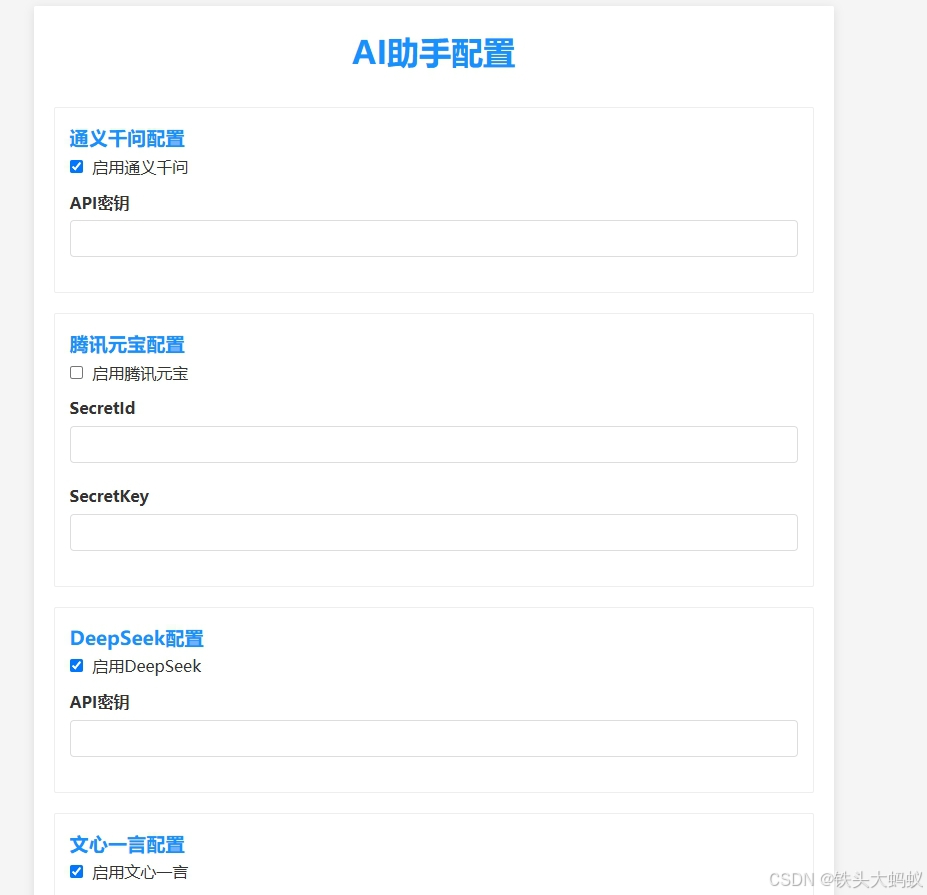Click the 腾讯元宝配置 section heading
This screenshot has width=927, height=895.
(x=127, y=345)
